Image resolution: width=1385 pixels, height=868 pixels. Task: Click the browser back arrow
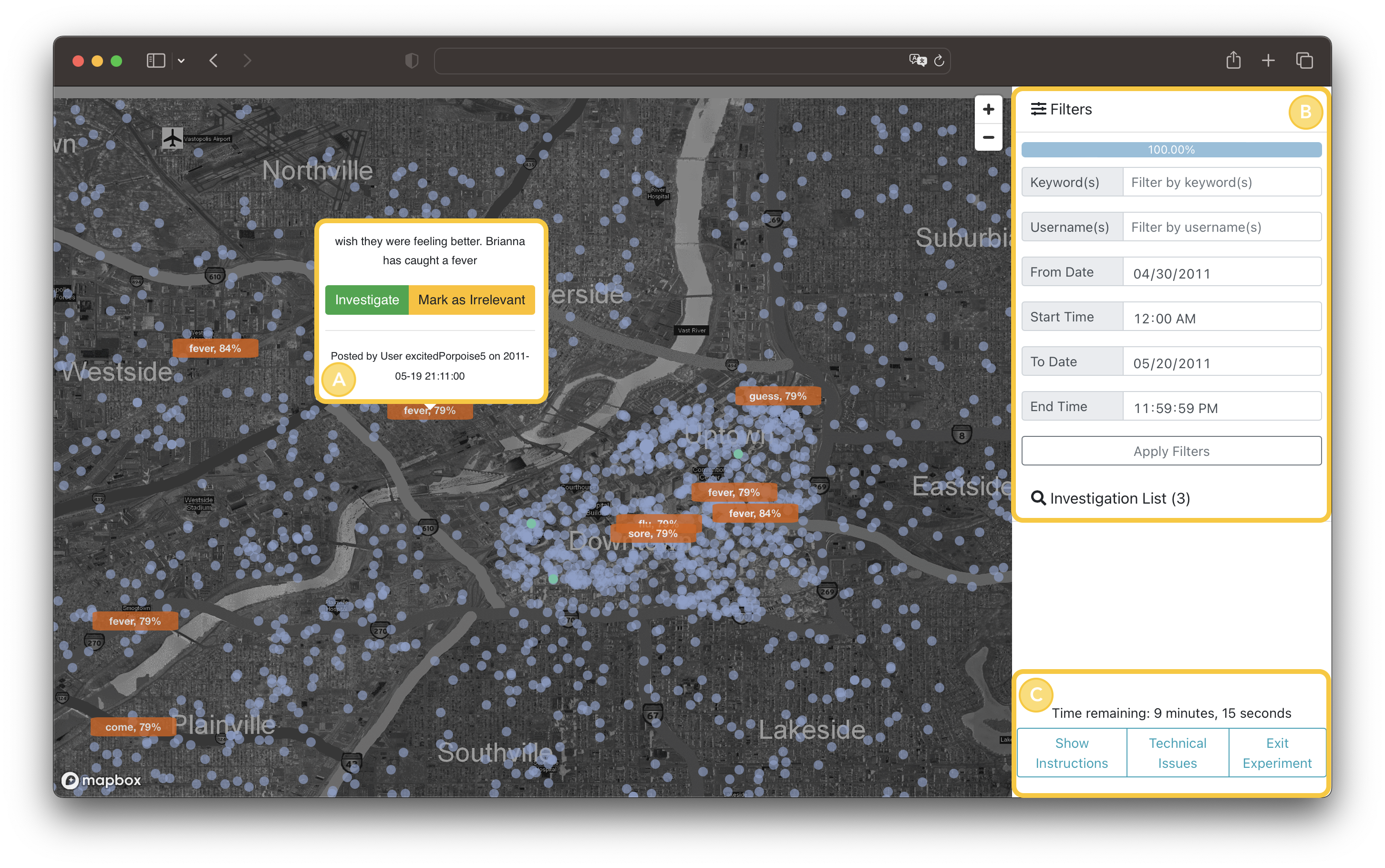click(214, 61)
